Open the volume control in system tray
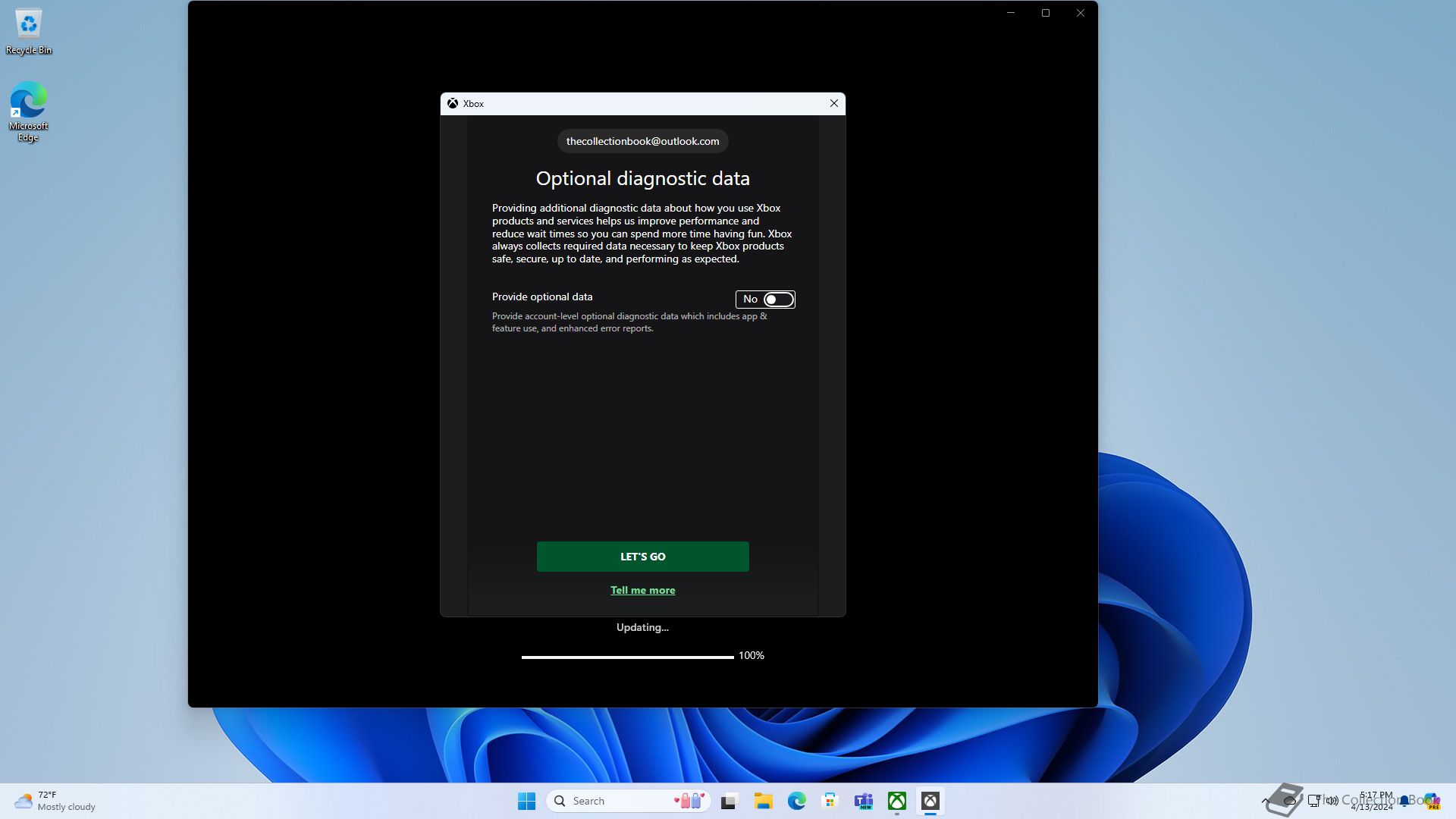The width and height of the screenshot is (1456, 819). point(1332,801)
